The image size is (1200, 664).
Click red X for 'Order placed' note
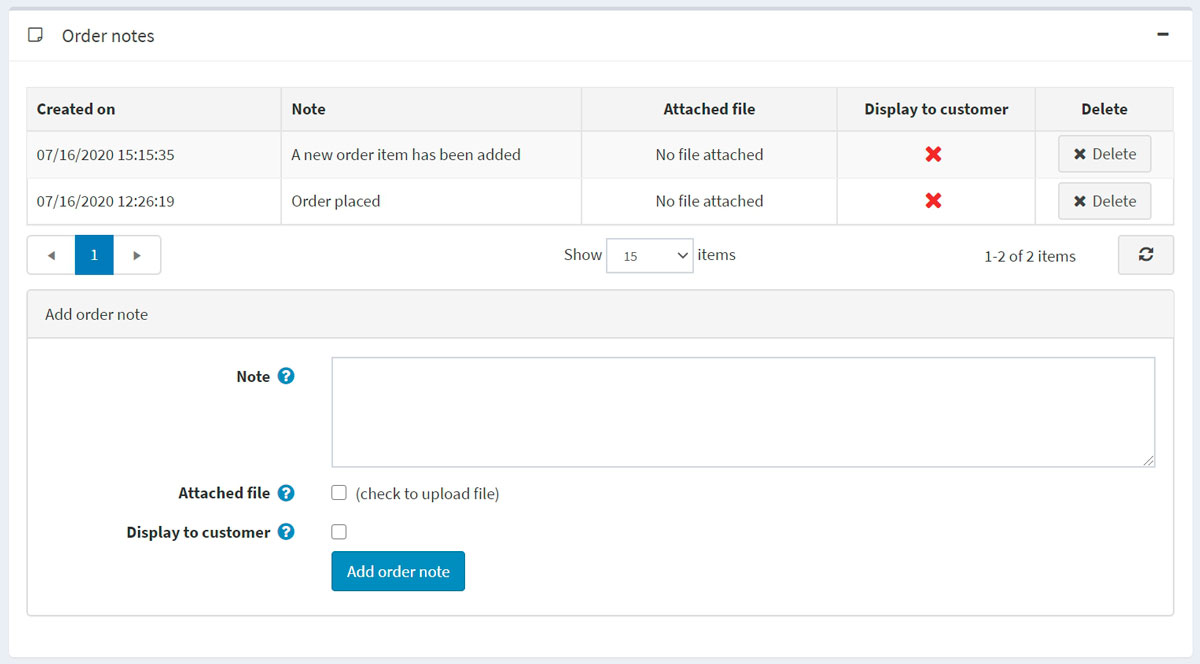click(933, 201)
